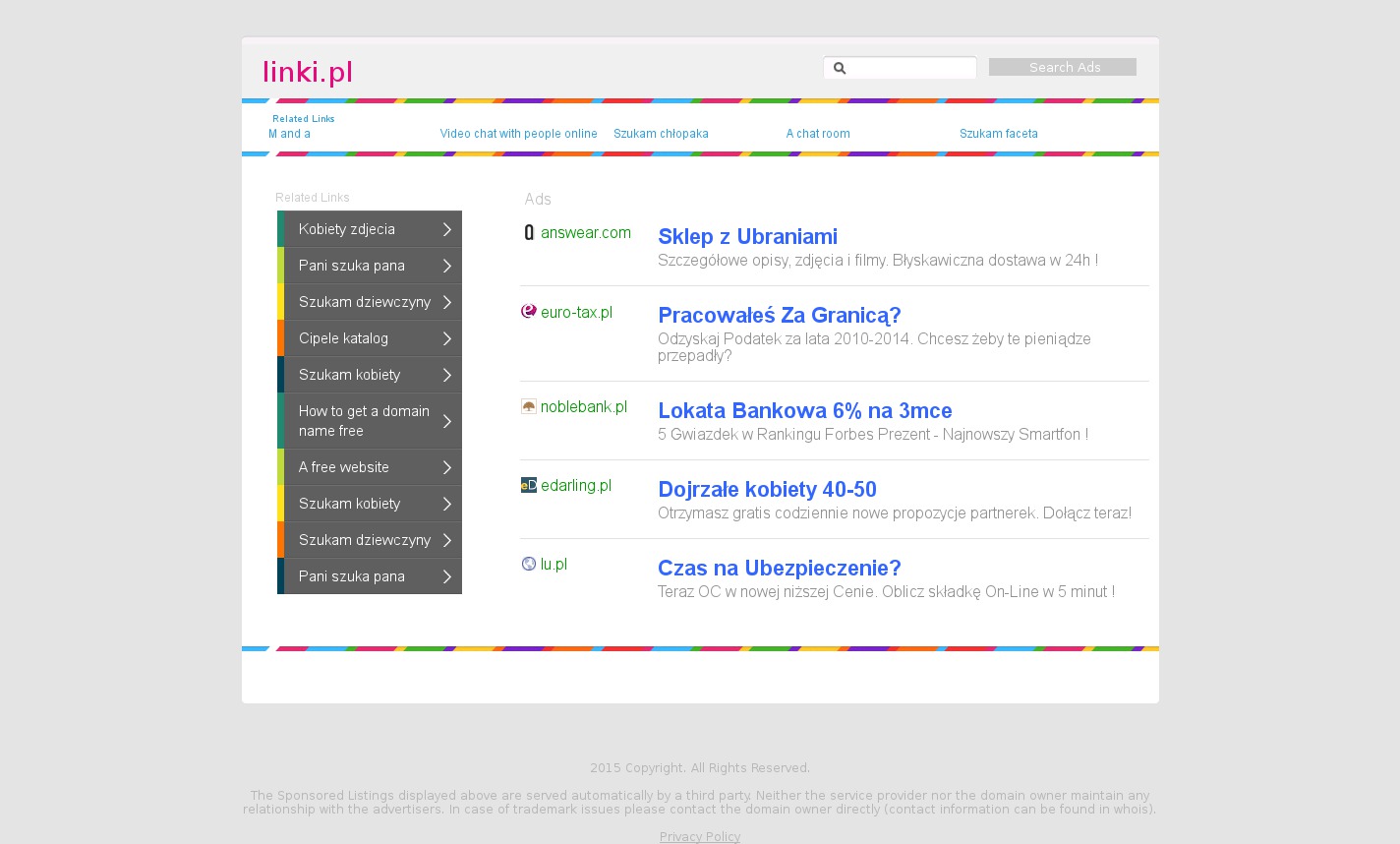Follow the 'Lokata Bankowa 6% na 3mce' ad
The height and width of the screenshot is (844, 1400).
coord(804,411)
